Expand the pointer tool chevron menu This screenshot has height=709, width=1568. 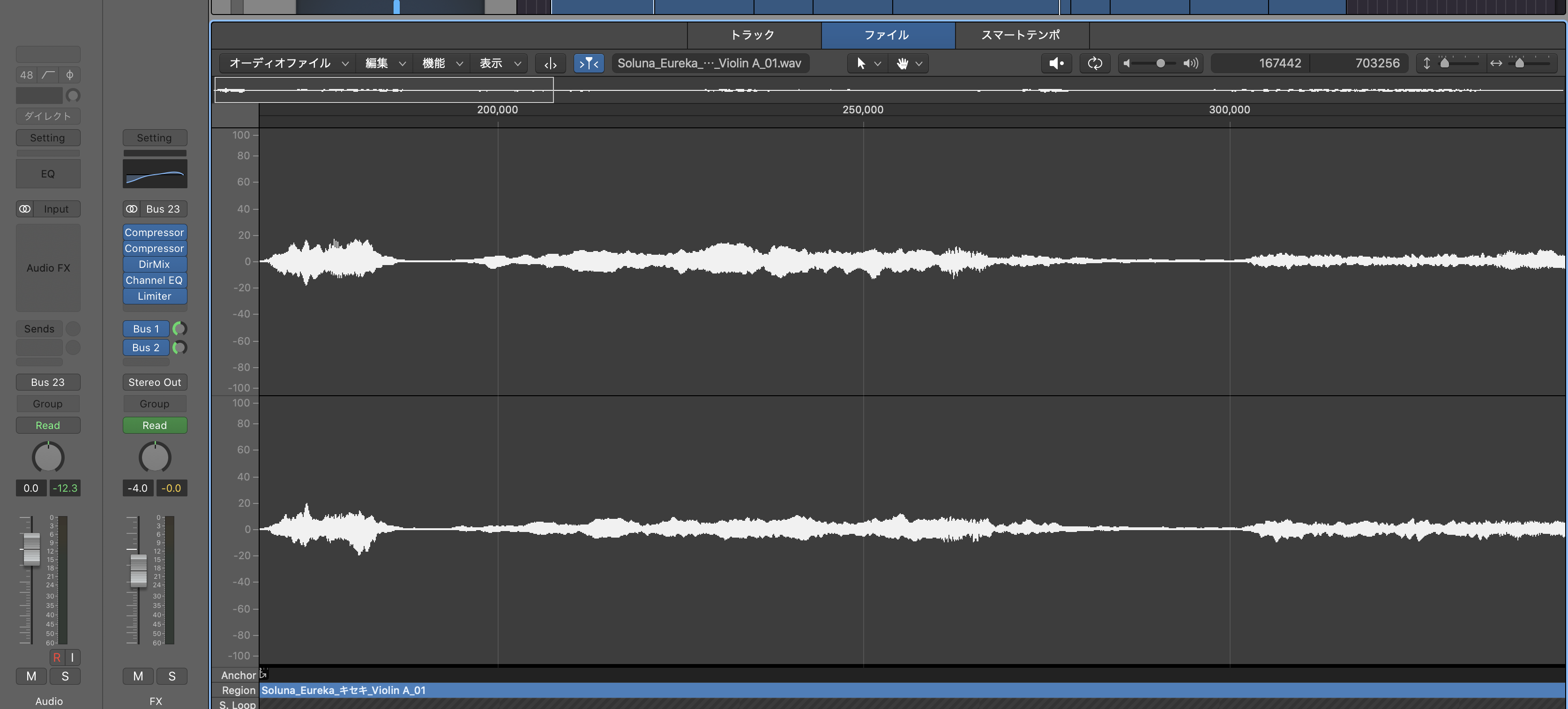click(877, 63)
